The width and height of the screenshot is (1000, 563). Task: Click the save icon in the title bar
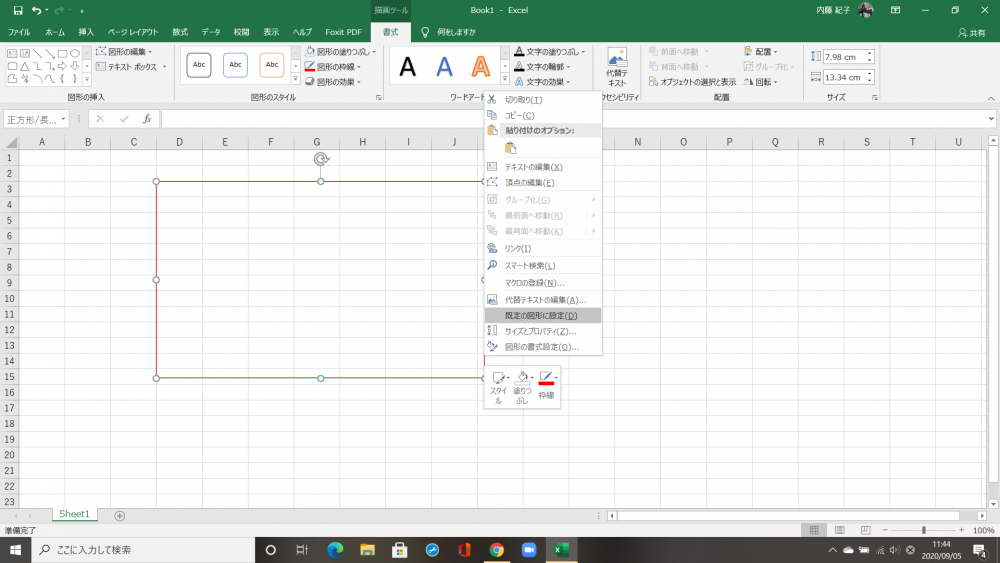(17, 10)
